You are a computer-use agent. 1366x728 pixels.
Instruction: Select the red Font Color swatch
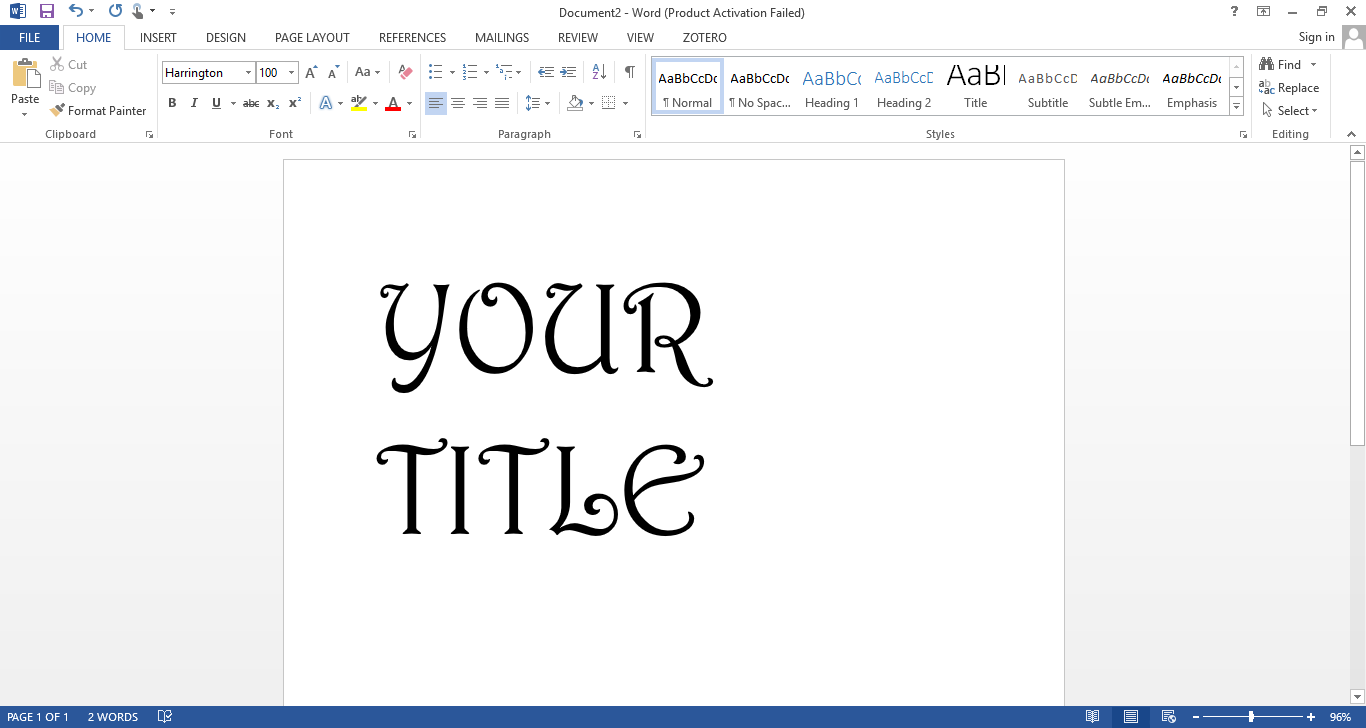(395, 103)
